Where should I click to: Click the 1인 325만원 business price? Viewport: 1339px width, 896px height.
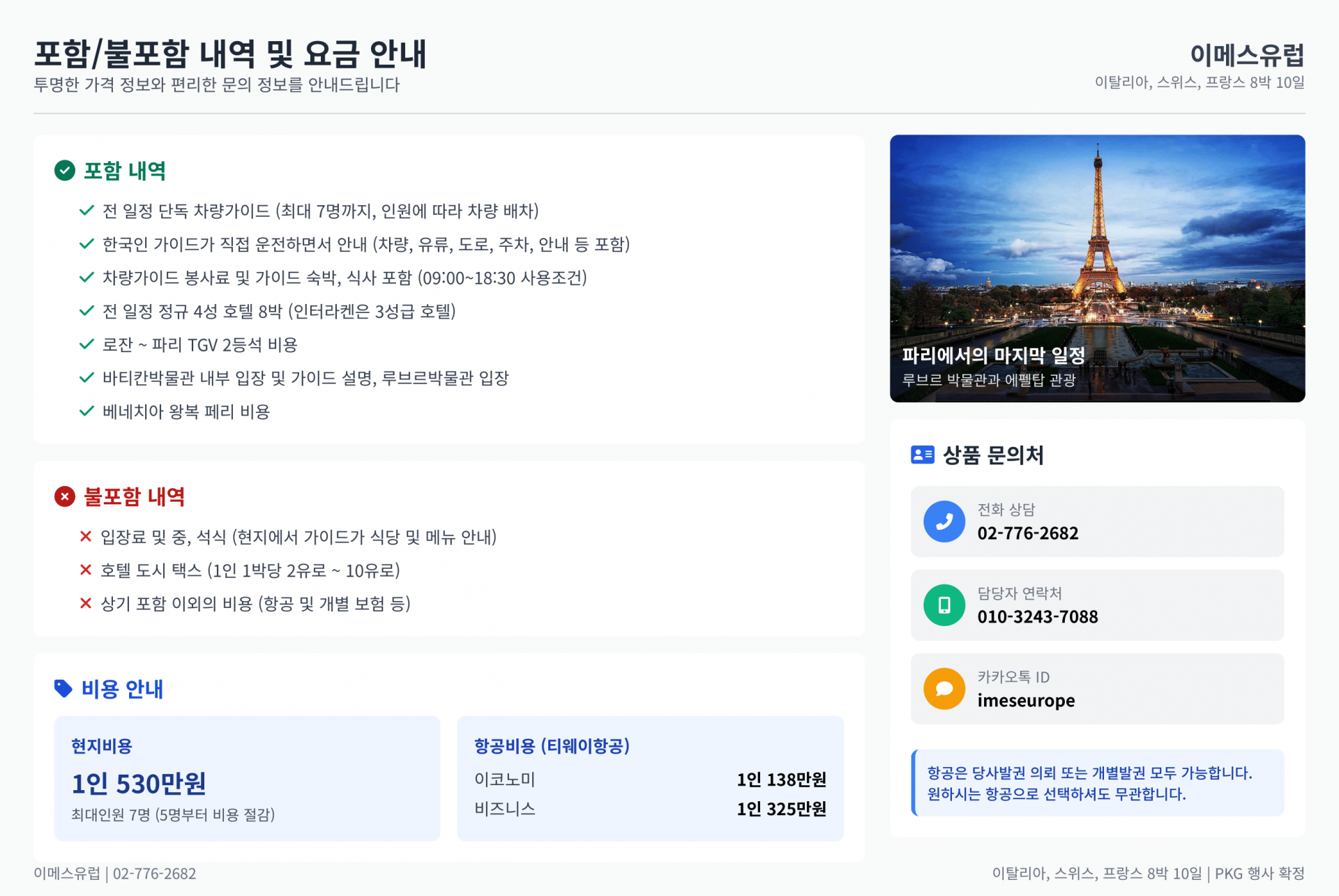pos(781,809)
